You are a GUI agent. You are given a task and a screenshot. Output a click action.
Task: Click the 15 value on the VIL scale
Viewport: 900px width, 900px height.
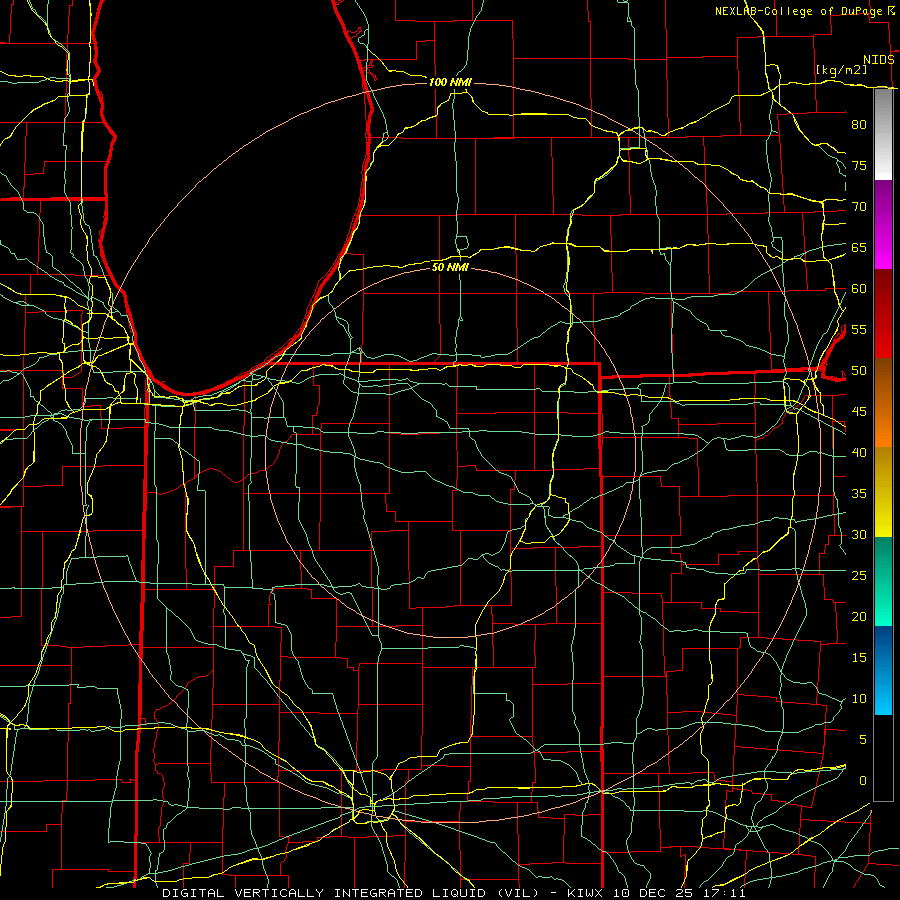(859, 657)
